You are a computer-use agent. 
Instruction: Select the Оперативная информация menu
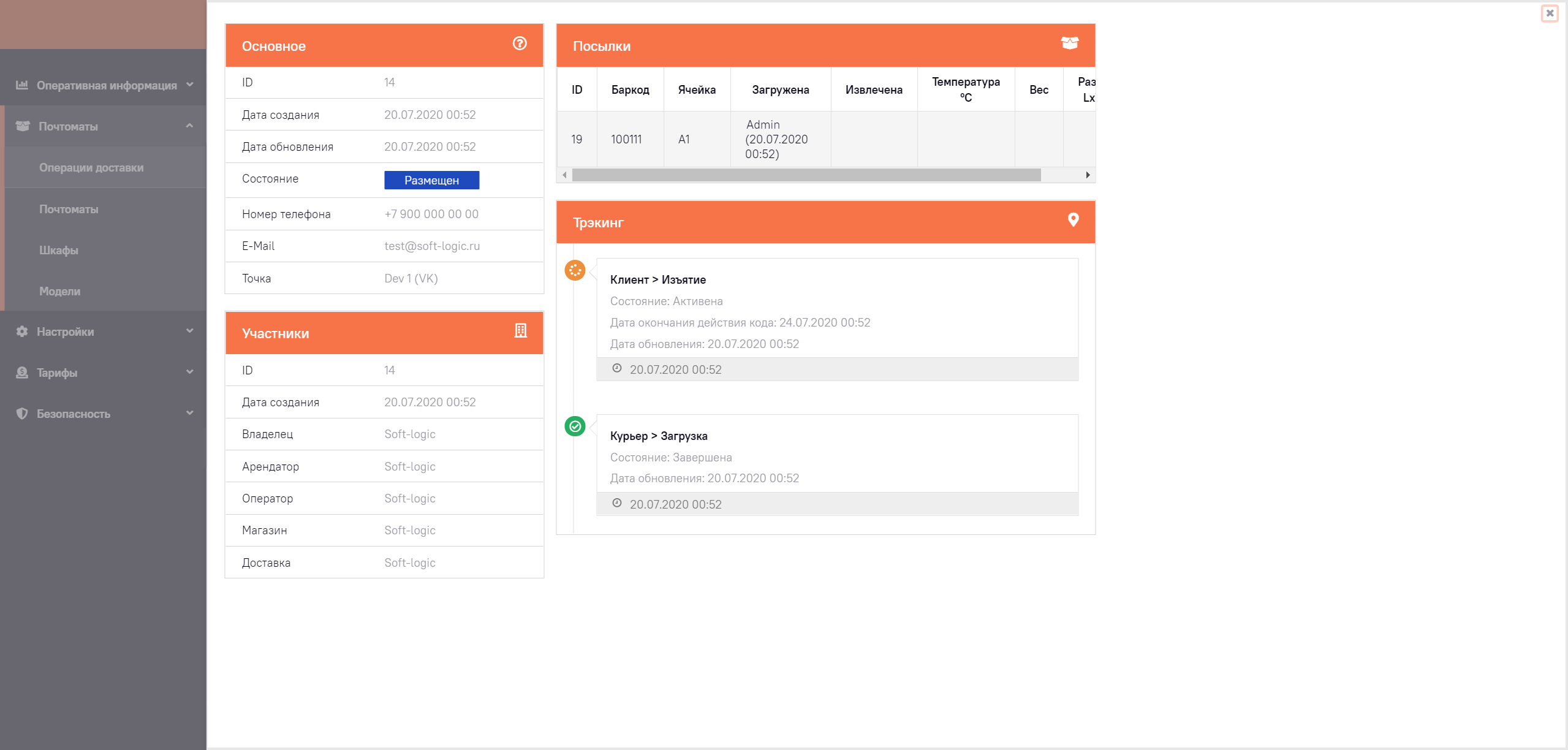[107, 85]
